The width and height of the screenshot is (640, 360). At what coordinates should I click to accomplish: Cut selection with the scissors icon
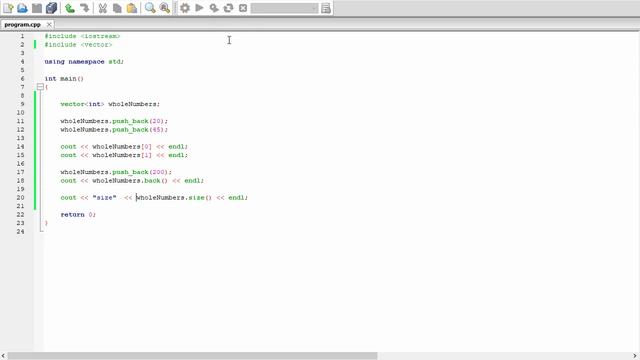point(102,8)
